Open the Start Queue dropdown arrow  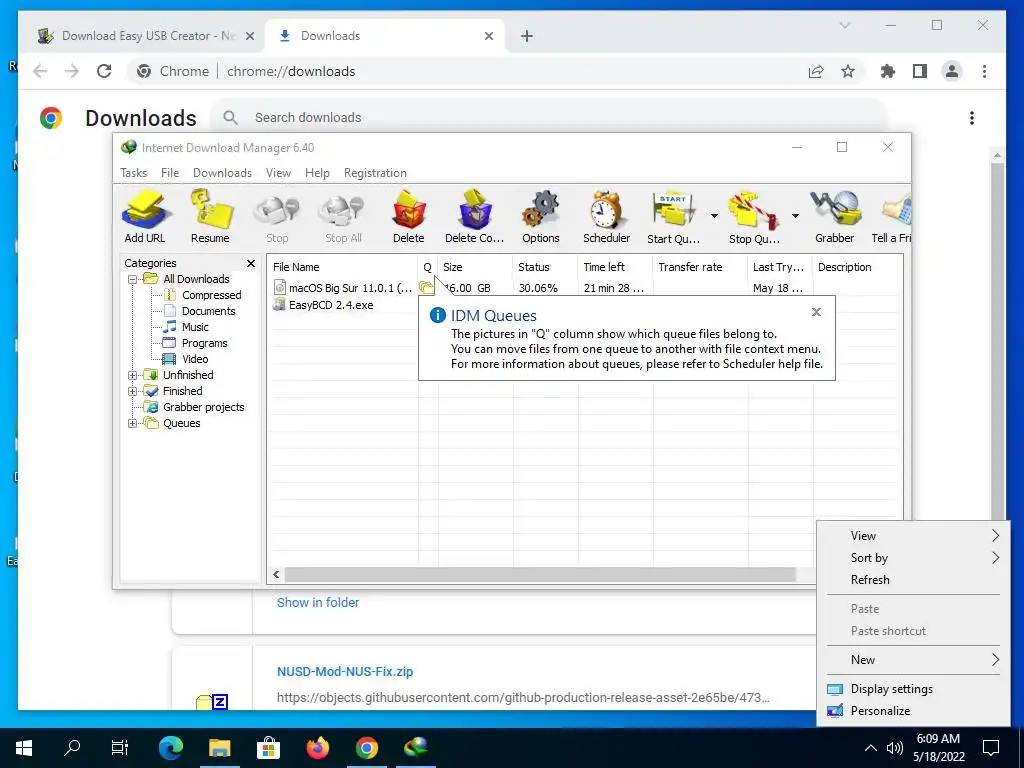coord(714,216)
